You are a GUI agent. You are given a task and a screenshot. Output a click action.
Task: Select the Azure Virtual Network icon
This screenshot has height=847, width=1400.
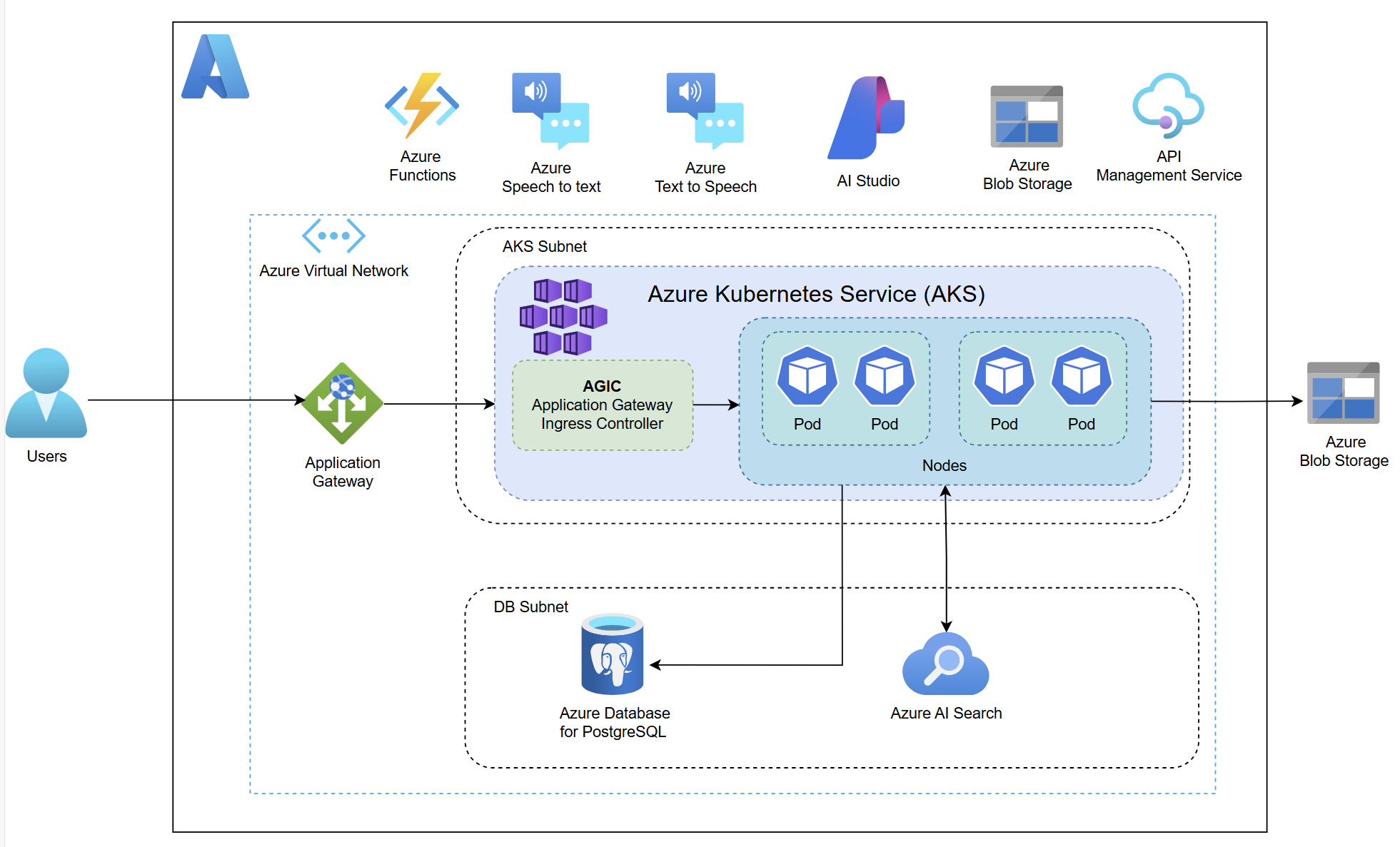coord(333,235)
